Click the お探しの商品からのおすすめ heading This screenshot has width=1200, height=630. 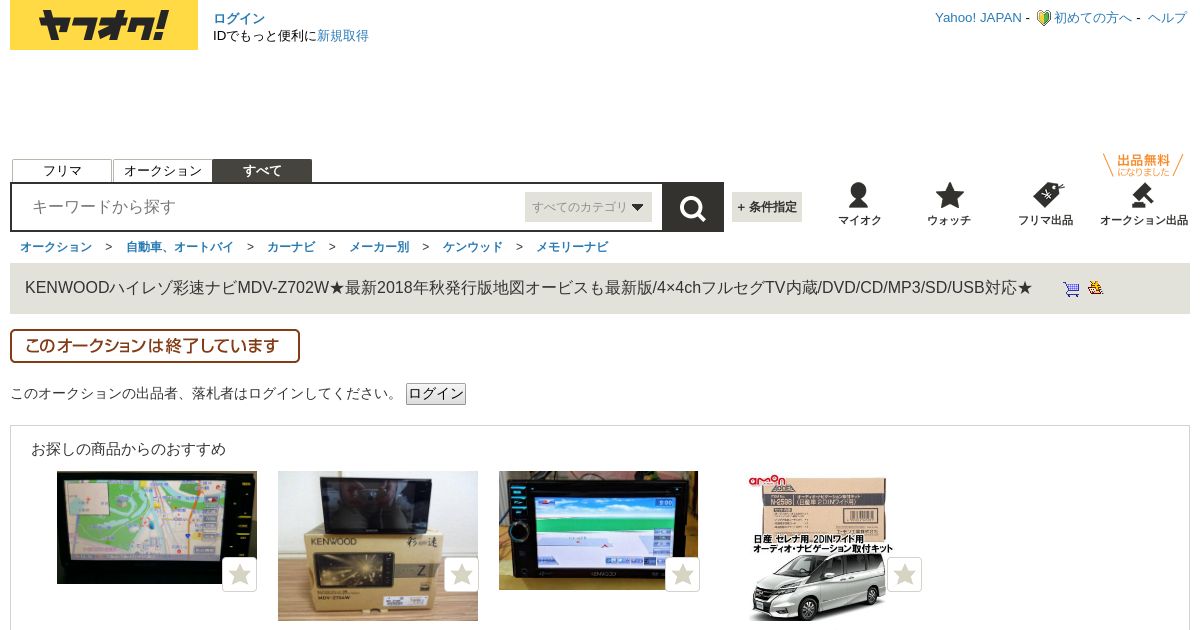128,449
